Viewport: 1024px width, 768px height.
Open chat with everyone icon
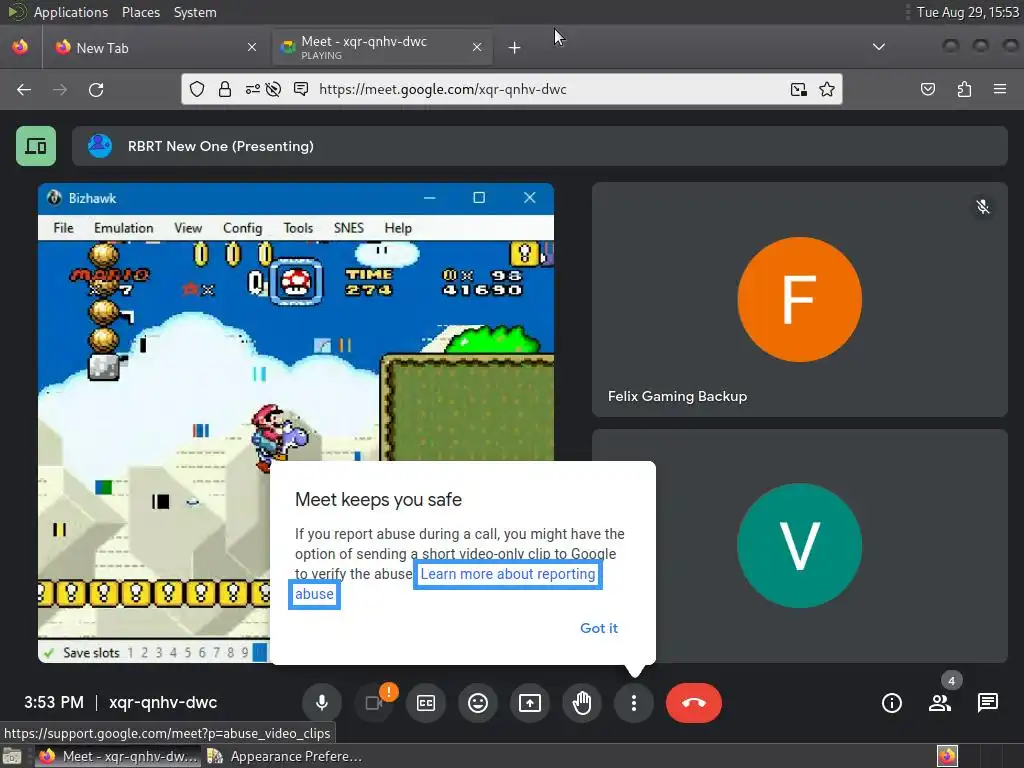pos(987,703)
